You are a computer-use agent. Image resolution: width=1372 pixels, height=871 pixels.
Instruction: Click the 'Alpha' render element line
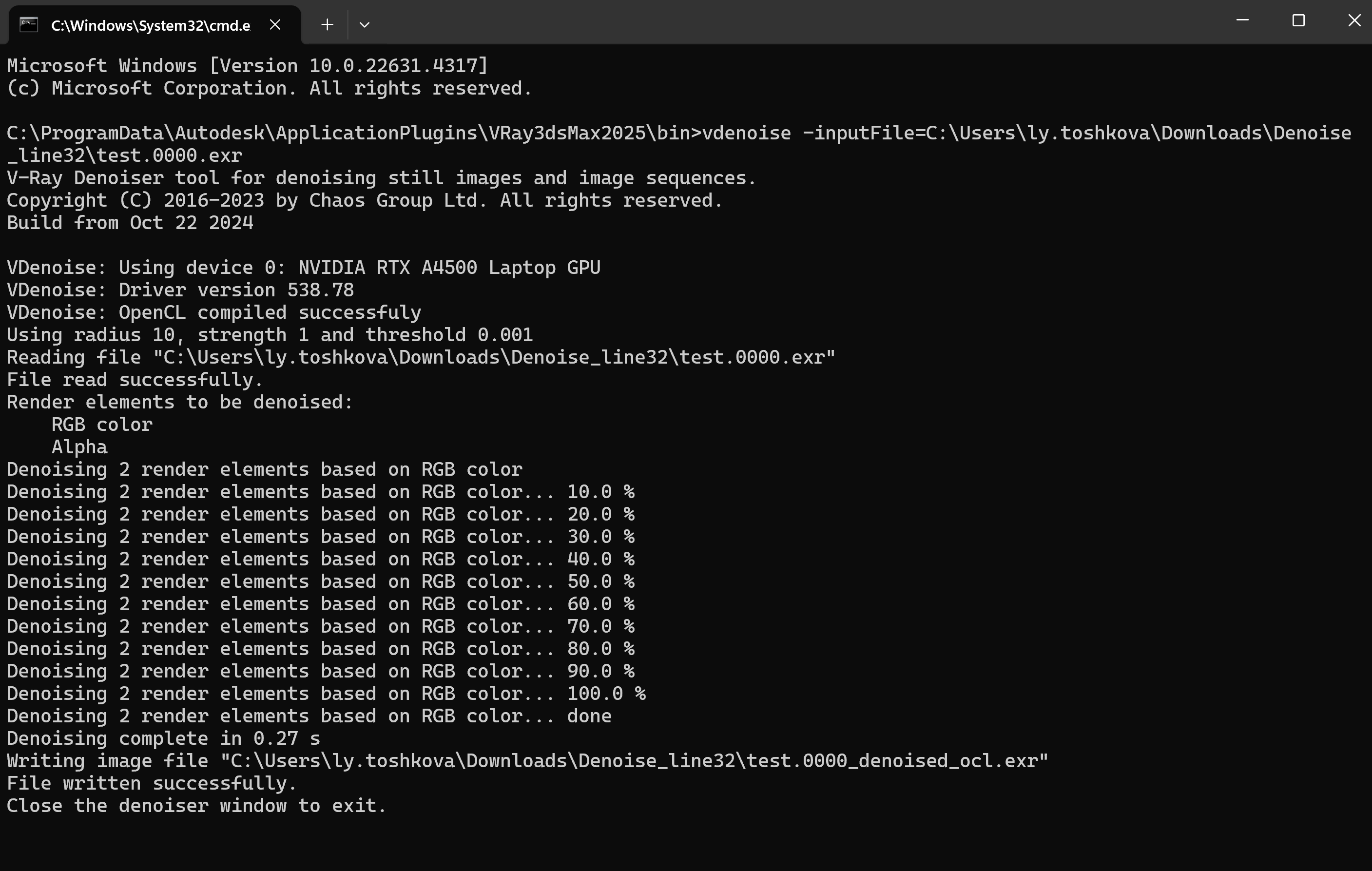[79, 447]
